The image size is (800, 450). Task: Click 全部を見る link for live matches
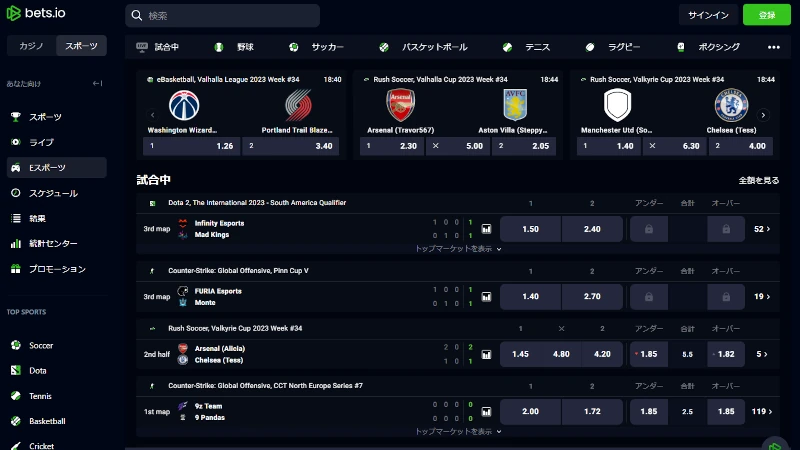click(x=759, y=181)
